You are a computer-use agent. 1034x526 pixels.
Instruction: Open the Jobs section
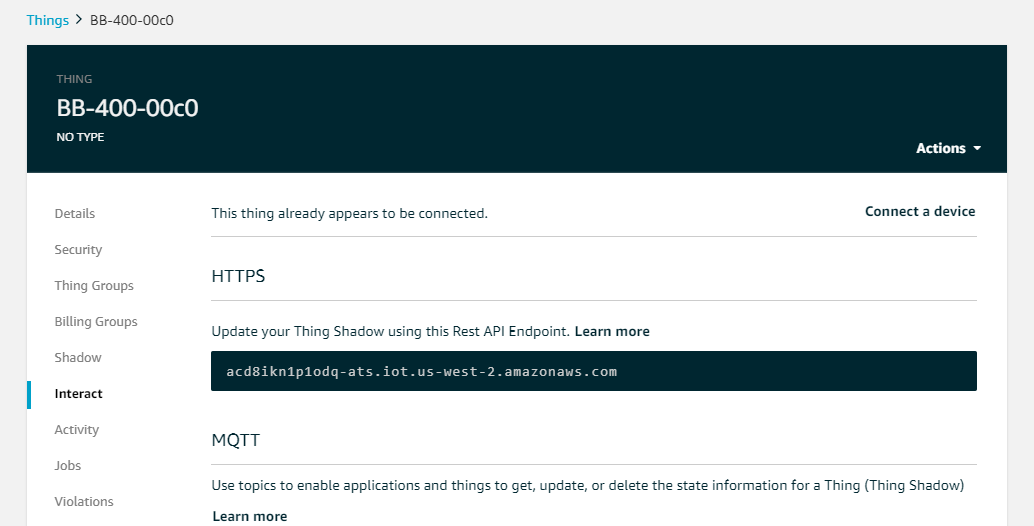click(x=67, y=465)
